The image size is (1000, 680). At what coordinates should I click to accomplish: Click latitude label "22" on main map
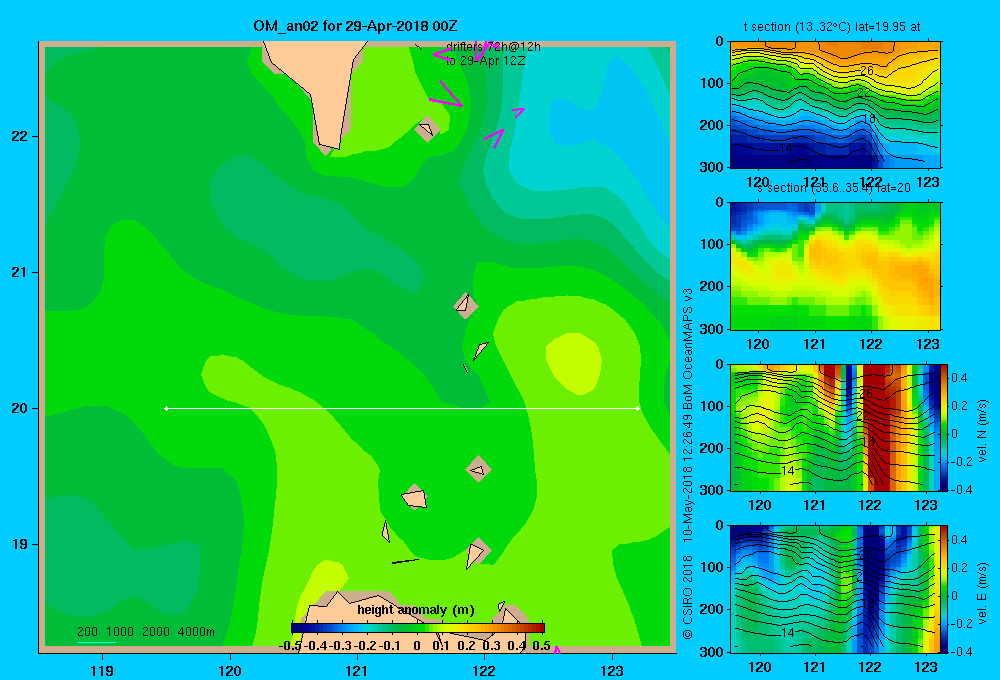point(20,137)
